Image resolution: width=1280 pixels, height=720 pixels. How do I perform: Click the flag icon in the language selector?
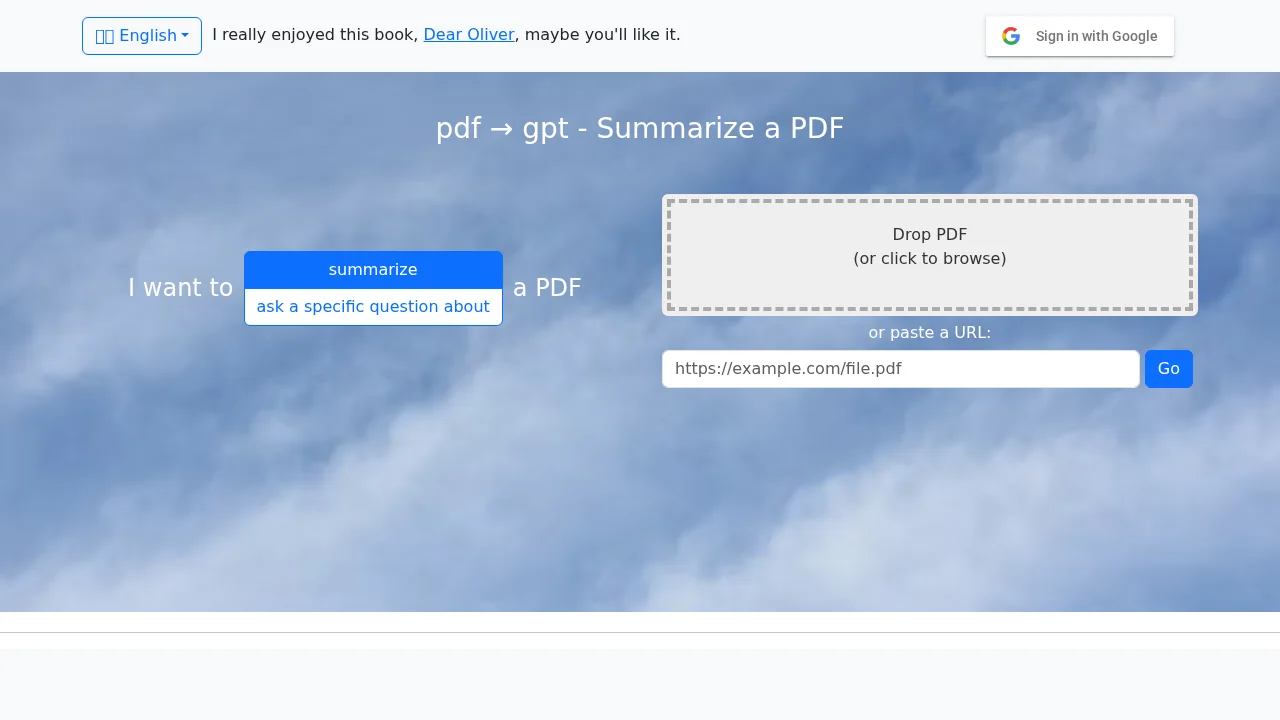(x=105, y=36)
